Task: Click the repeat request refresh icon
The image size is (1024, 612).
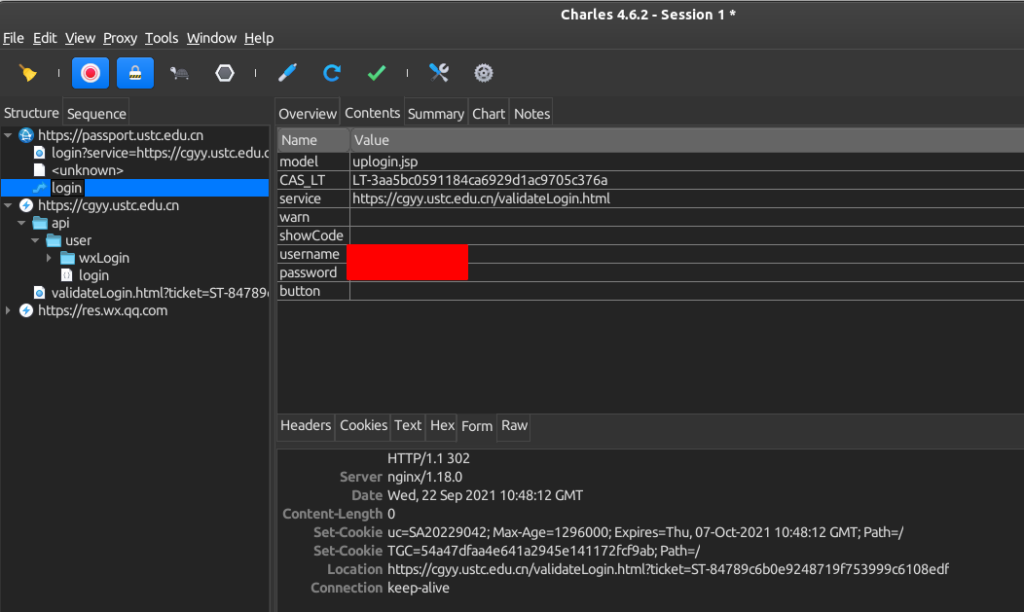Action: [332, 73]
